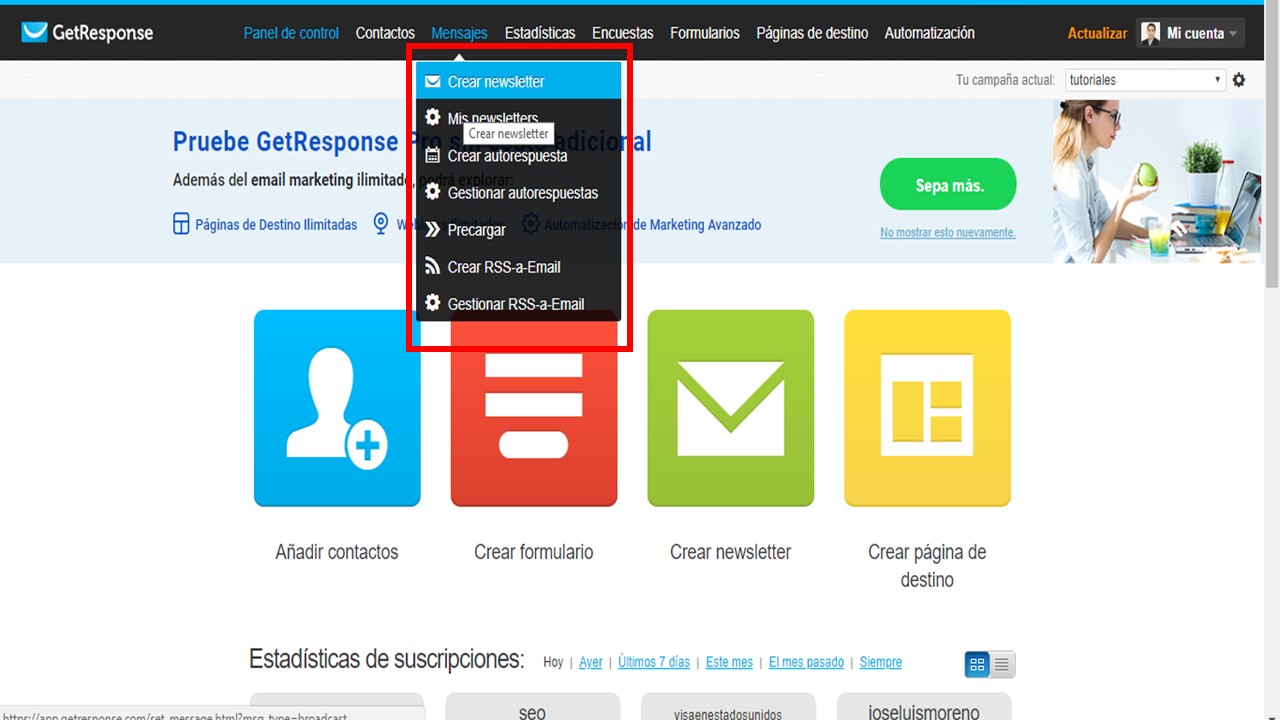This screenshot has width=1280, height=720.
Task: Open the Mensajes menu
Action: click(x=460, y=33)
